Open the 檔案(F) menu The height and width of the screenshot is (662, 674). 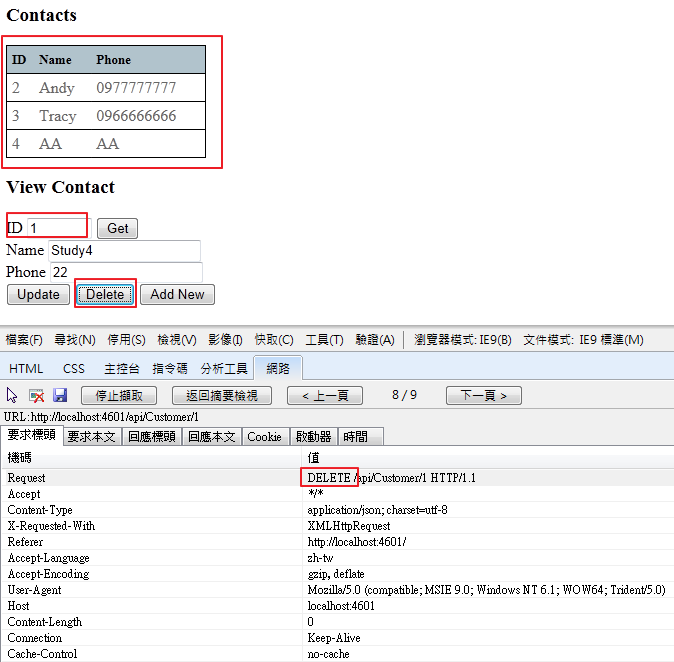point(24,340)
